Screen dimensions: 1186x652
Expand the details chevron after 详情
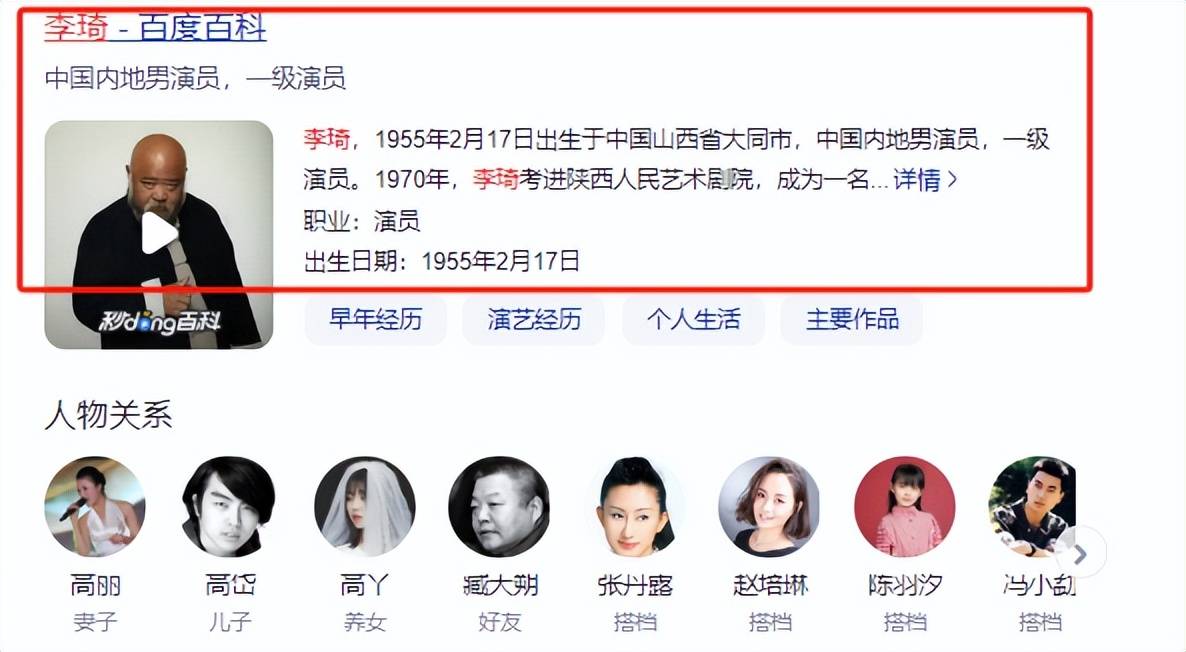pos(952,179)
